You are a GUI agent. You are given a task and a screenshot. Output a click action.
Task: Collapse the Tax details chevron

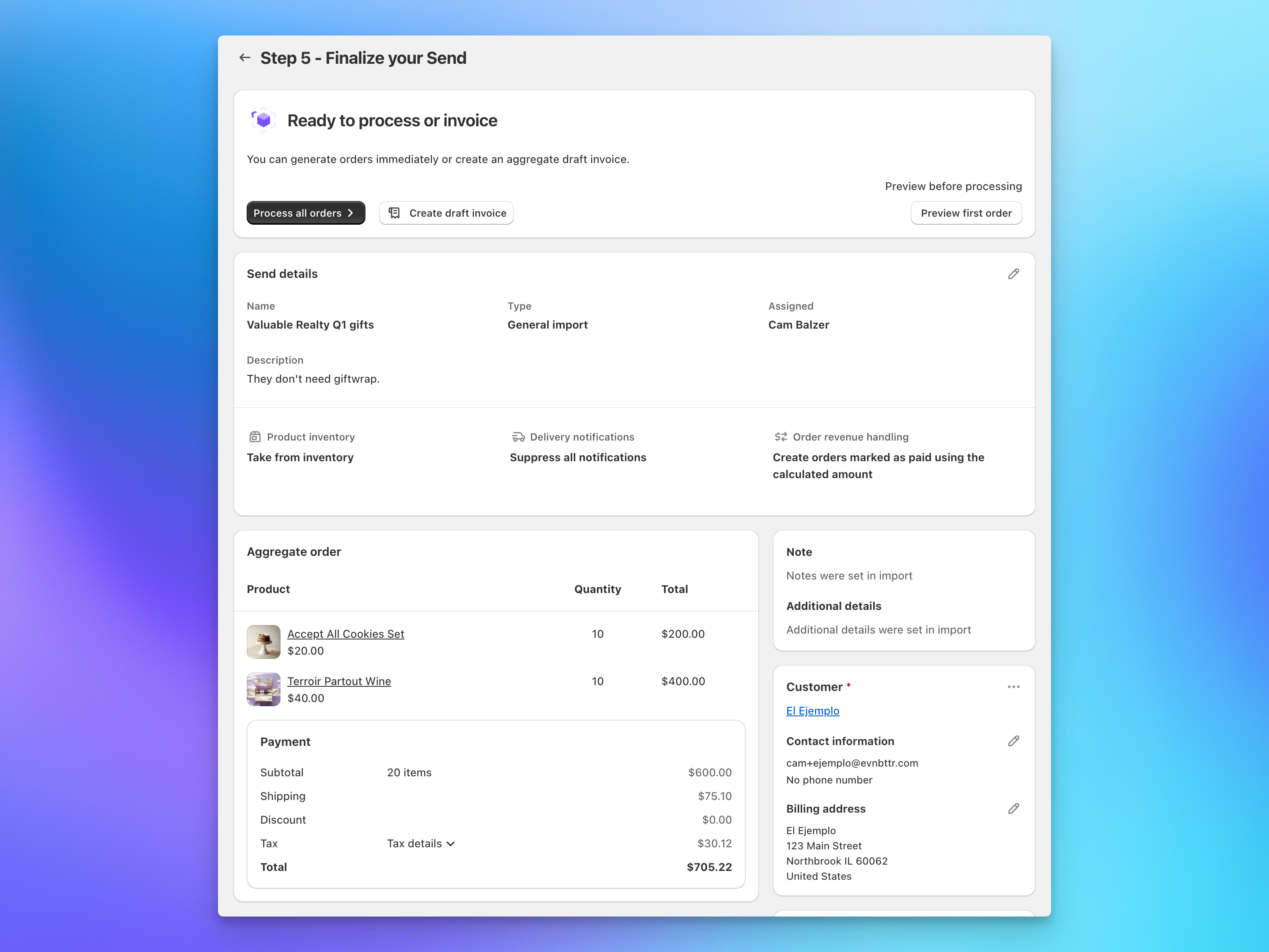(x=452, y=843)
